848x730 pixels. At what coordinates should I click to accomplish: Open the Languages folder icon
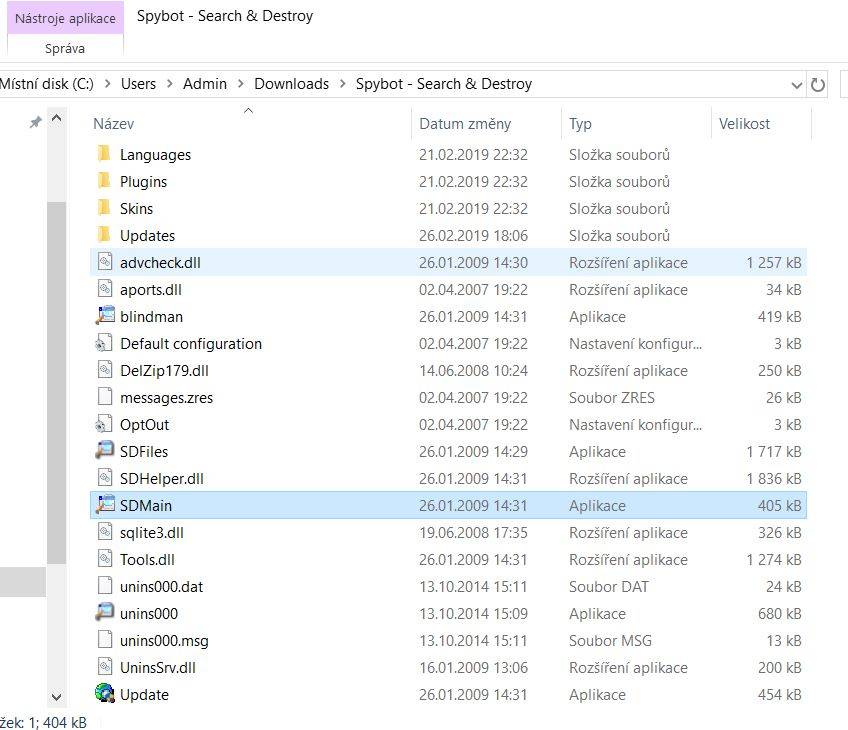tap(104, 154)
